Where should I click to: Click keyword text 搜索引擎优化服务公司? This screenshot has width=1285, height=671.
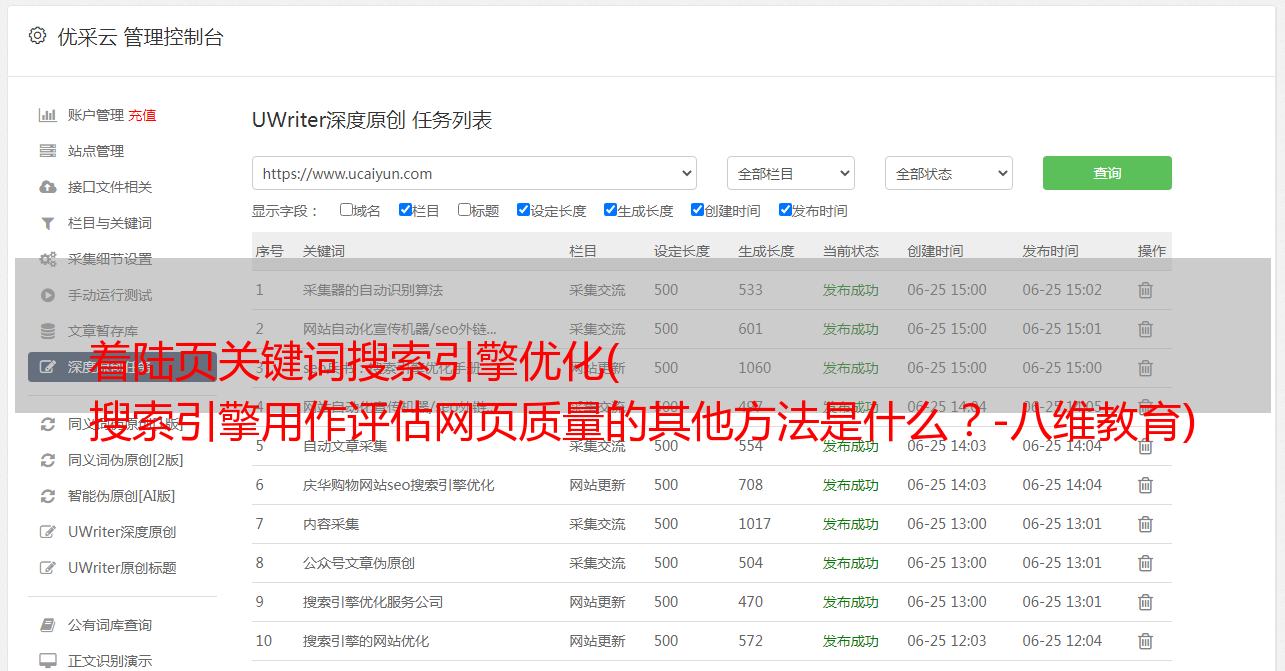pos(373,602)
